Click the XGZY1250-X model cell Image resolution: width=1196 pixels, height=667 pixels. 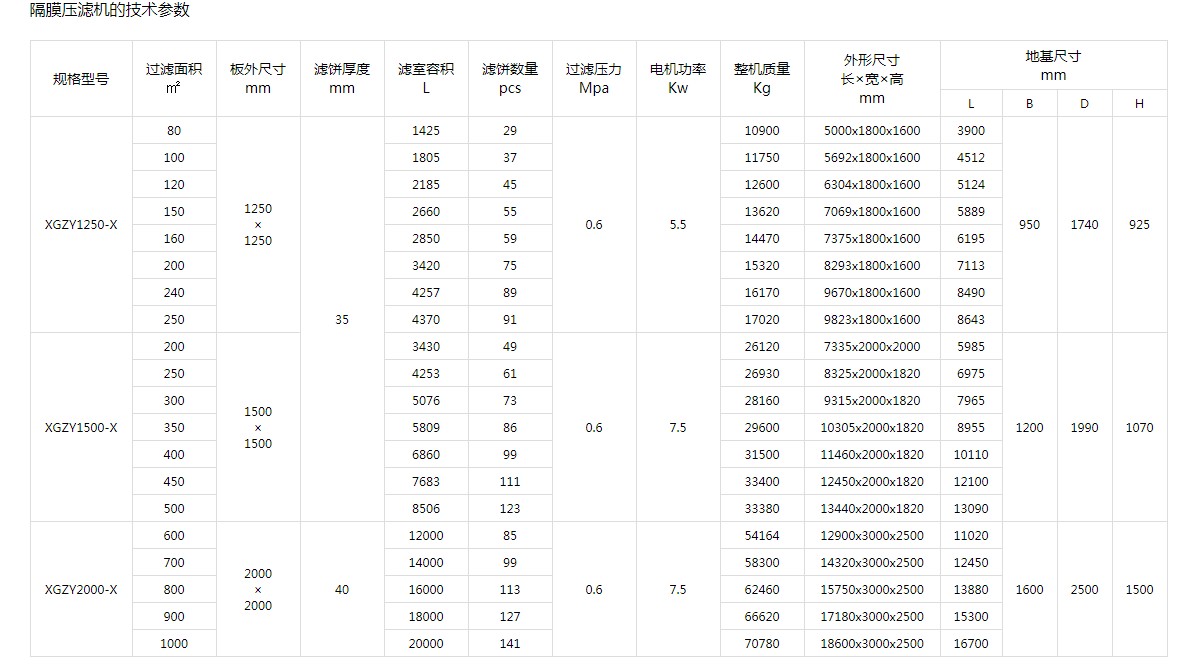81,225
